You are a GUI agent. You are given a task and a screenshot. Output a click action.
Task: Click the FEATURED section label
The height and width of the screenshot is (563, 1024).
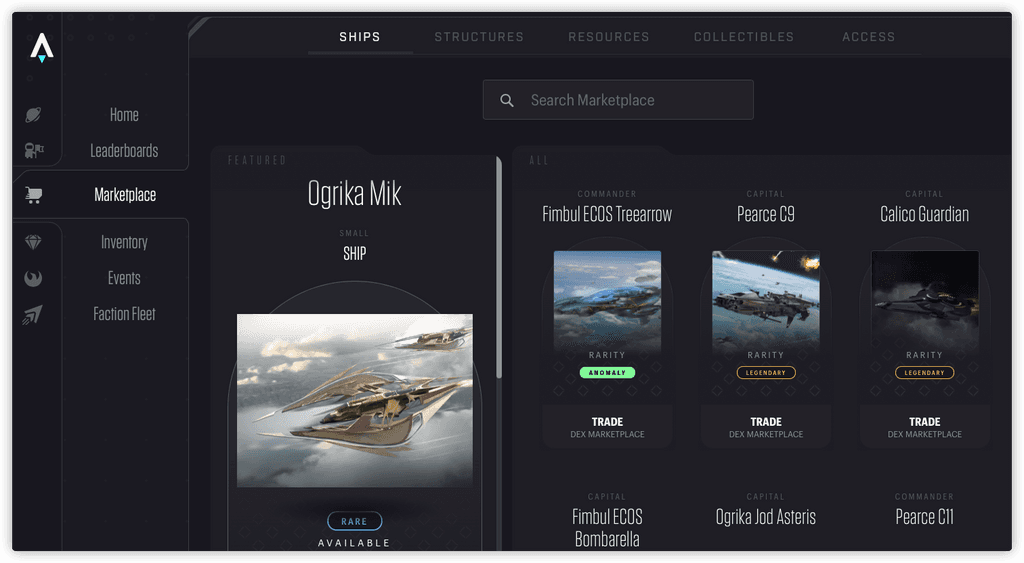[x=257, y=161]
